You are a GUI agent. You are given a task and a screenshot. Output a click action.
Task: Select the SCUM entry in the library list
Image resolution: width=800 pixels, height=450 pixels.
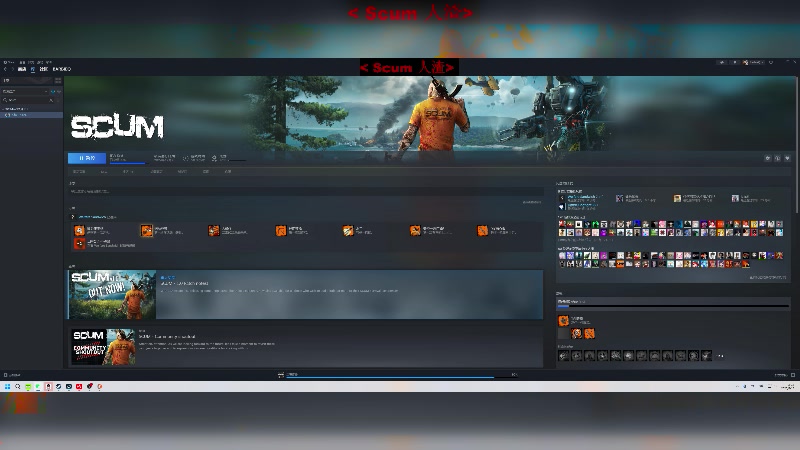coord(31,115)
